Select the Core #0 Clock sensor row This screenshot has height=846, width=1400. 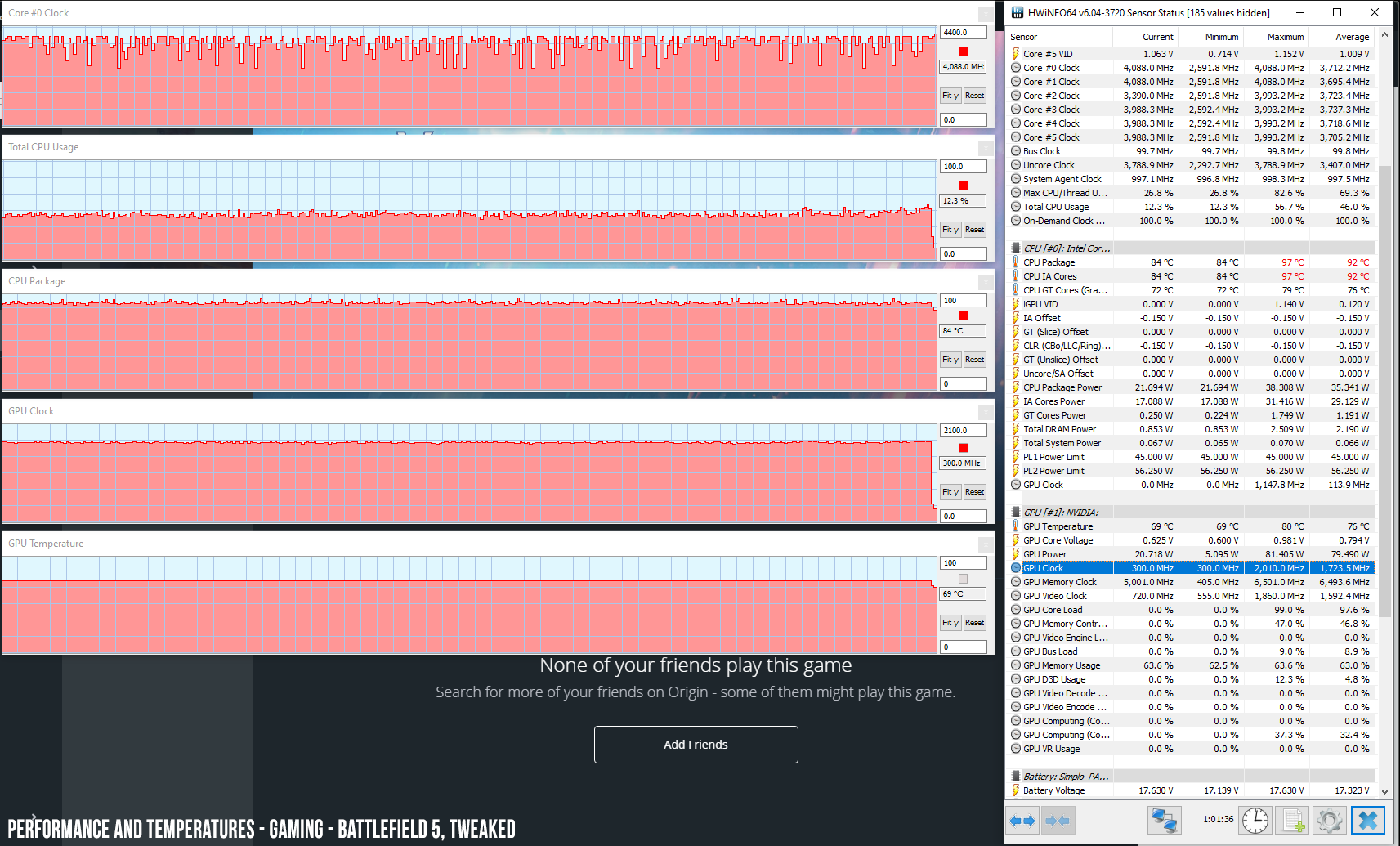point(1192,68)
